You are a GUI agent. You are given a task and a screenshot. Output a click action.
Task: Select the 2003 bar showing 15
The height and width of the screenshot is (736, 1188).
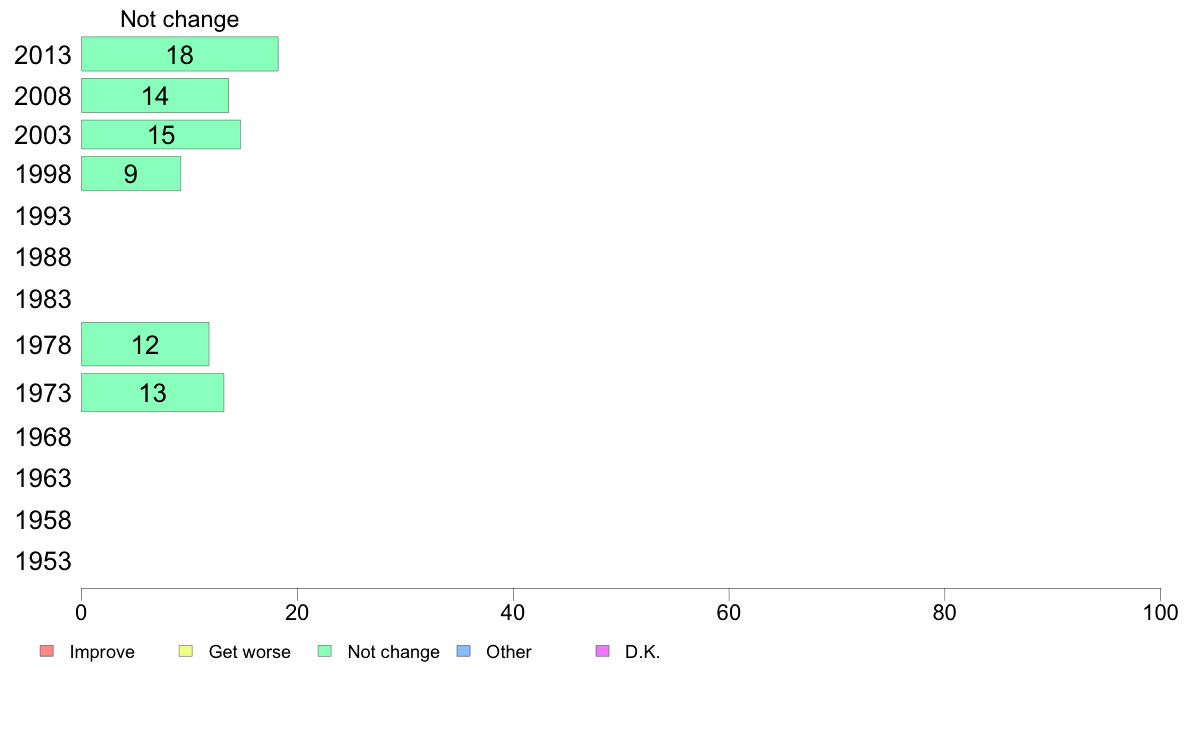point(161,135)
